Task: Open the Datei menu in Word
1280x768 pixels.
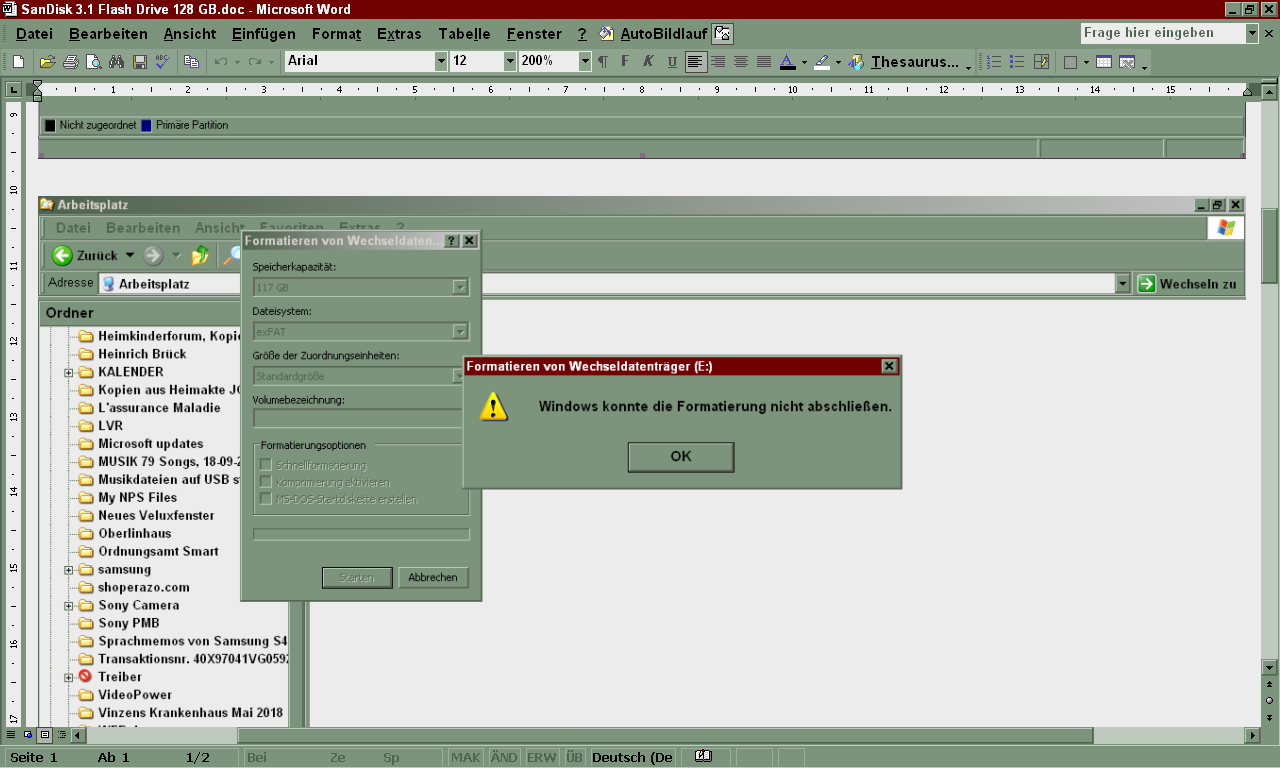Action: 34,34
